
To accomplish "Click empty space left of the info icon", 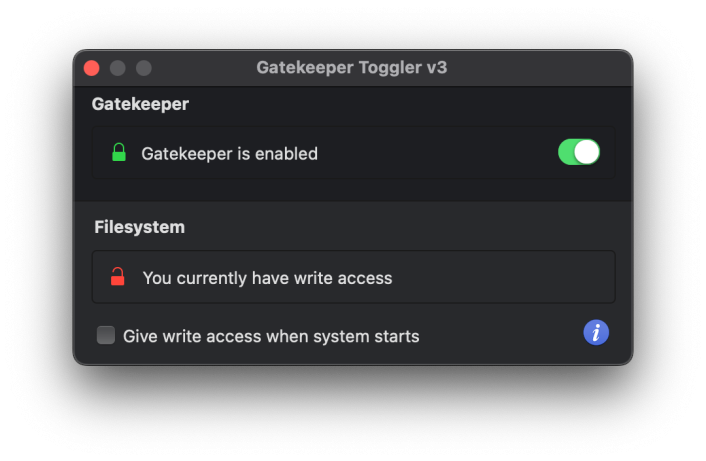I will (x=500, y=335).
